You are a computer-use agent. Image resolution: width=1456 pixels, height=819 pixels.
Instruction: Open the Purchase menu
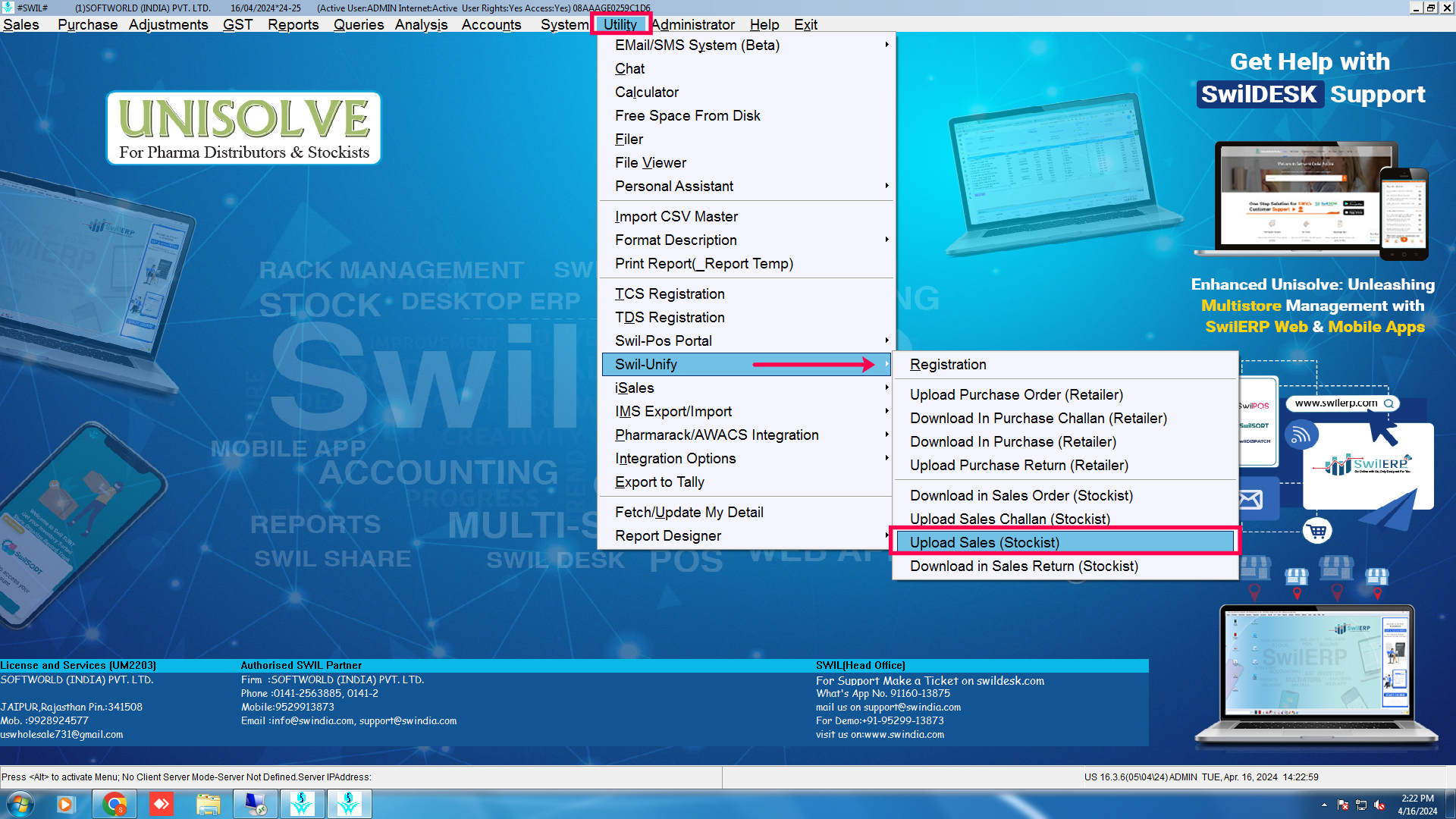(87, 24)
